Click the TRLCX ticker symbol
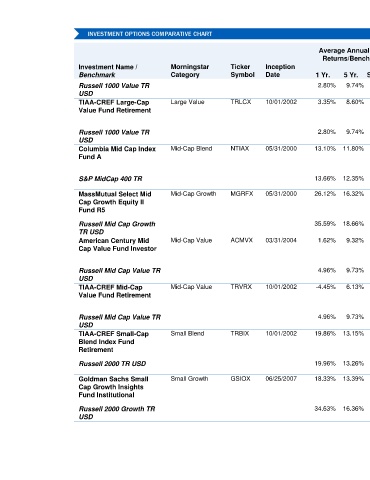The image size is (370, 480). point(241,102)
